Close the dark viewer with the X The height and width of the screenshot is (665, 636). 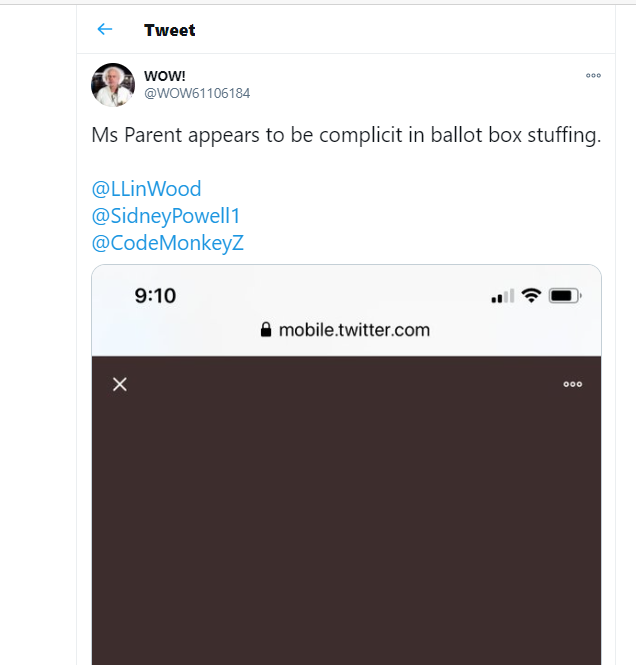tap(120, 384)
